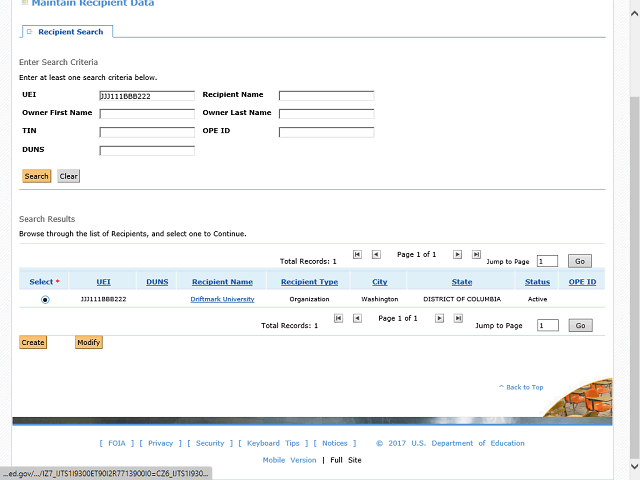Sort results by City column
640x480 pixels.
(x=380, y=282)
